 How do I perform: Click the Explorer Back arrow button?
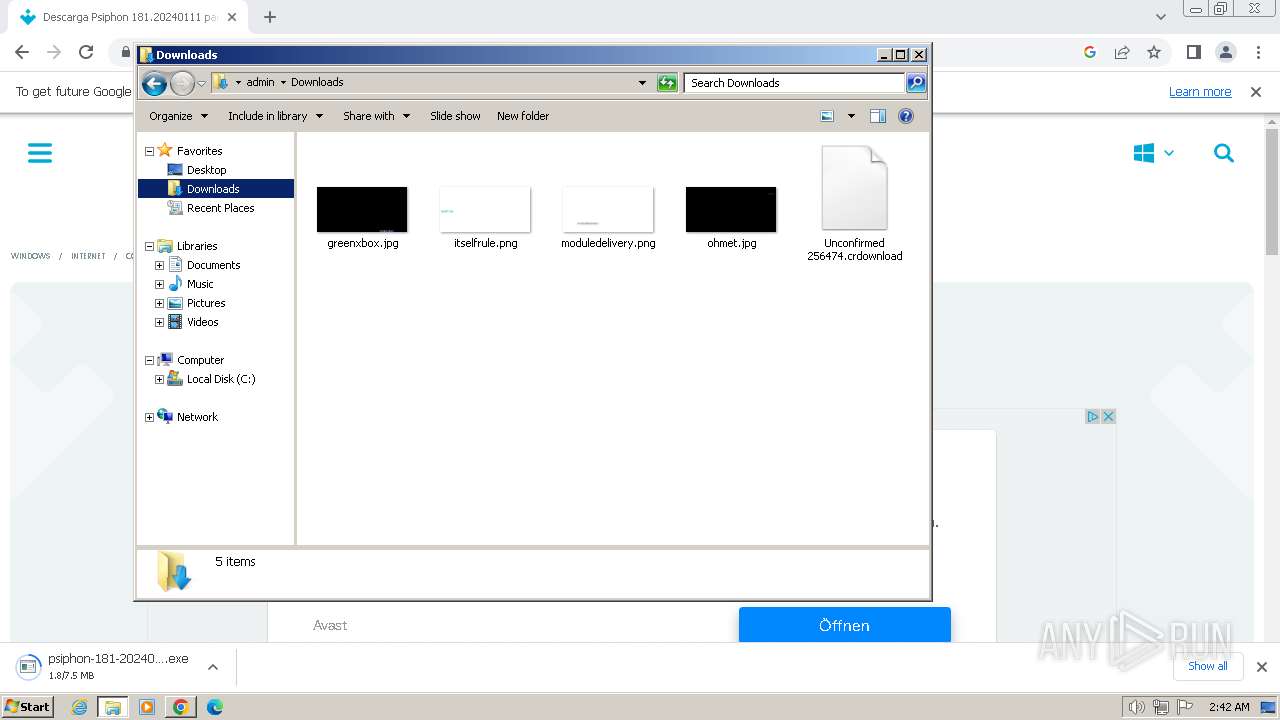tap(154, 83)
